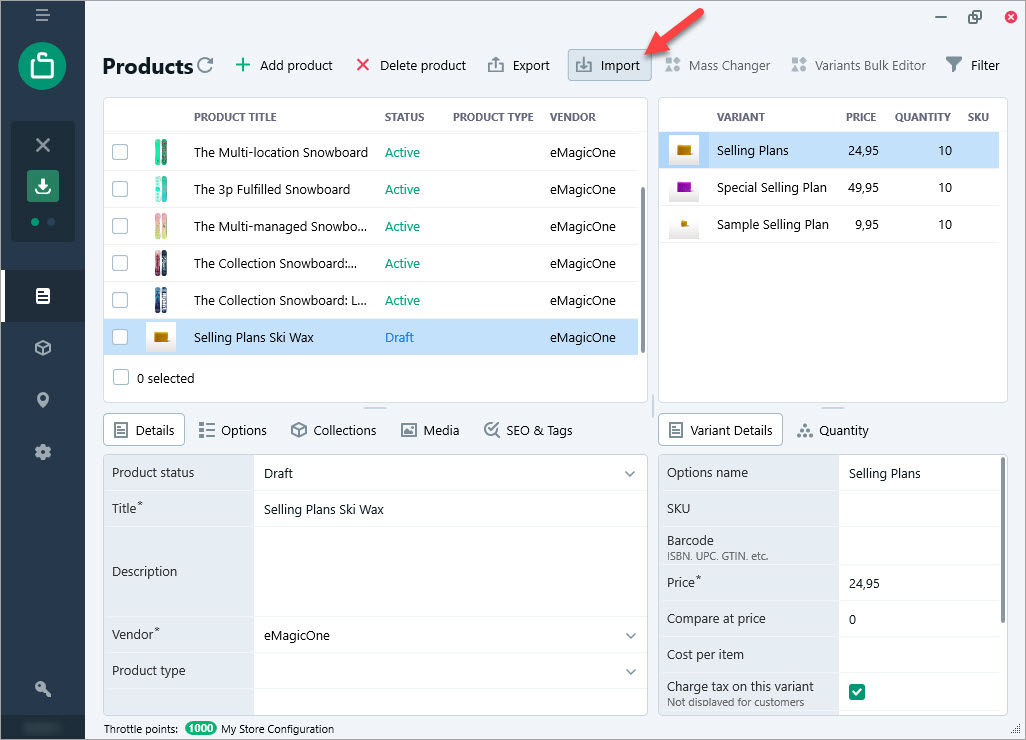Switch to the Options tab
Screen dimensions: 1026x740
[x=233, y=430]
